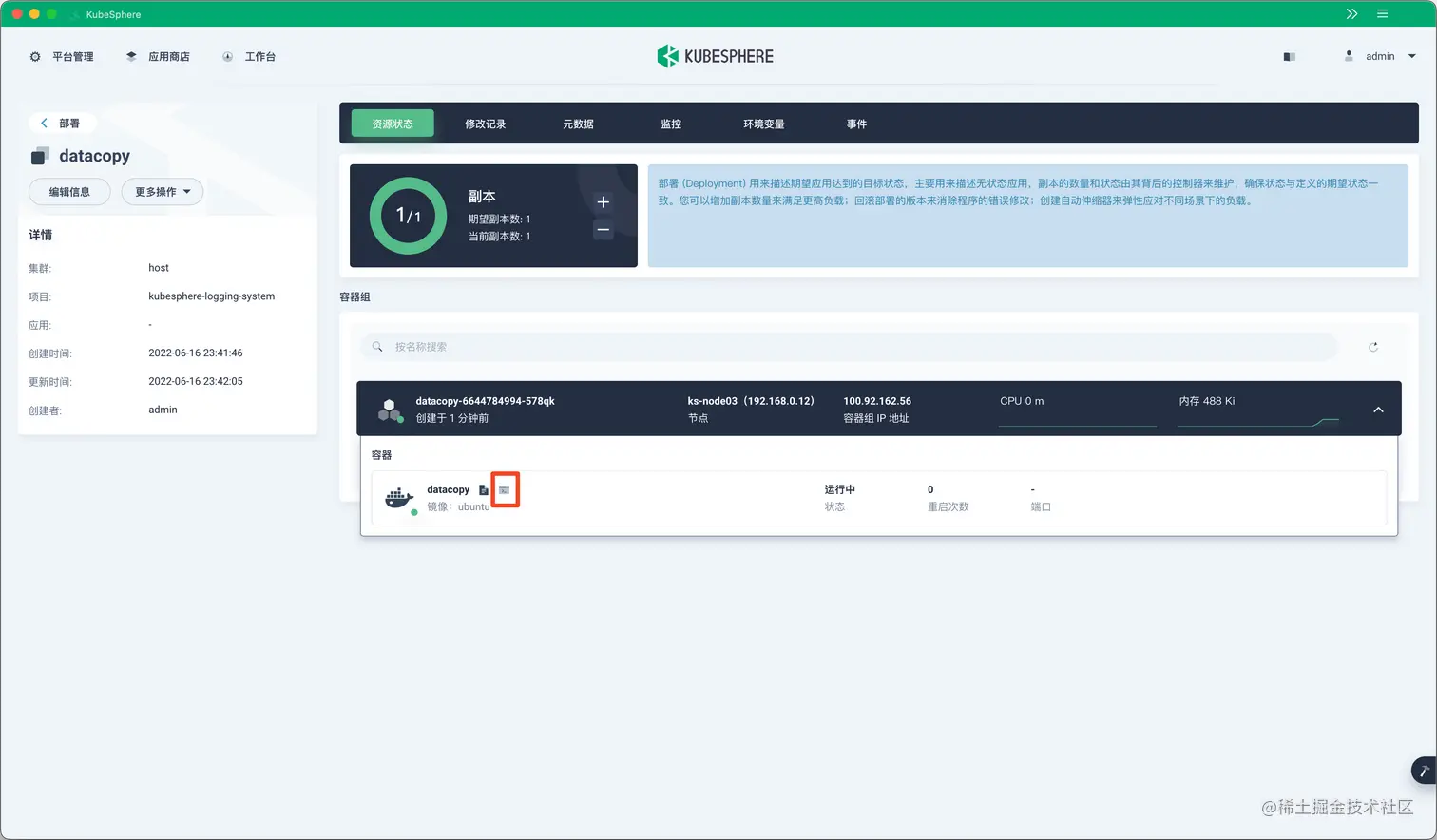Screen dimensions: 1437x840
Task: Click the KubeSphere logo
Action: click(x=715, y=56)
